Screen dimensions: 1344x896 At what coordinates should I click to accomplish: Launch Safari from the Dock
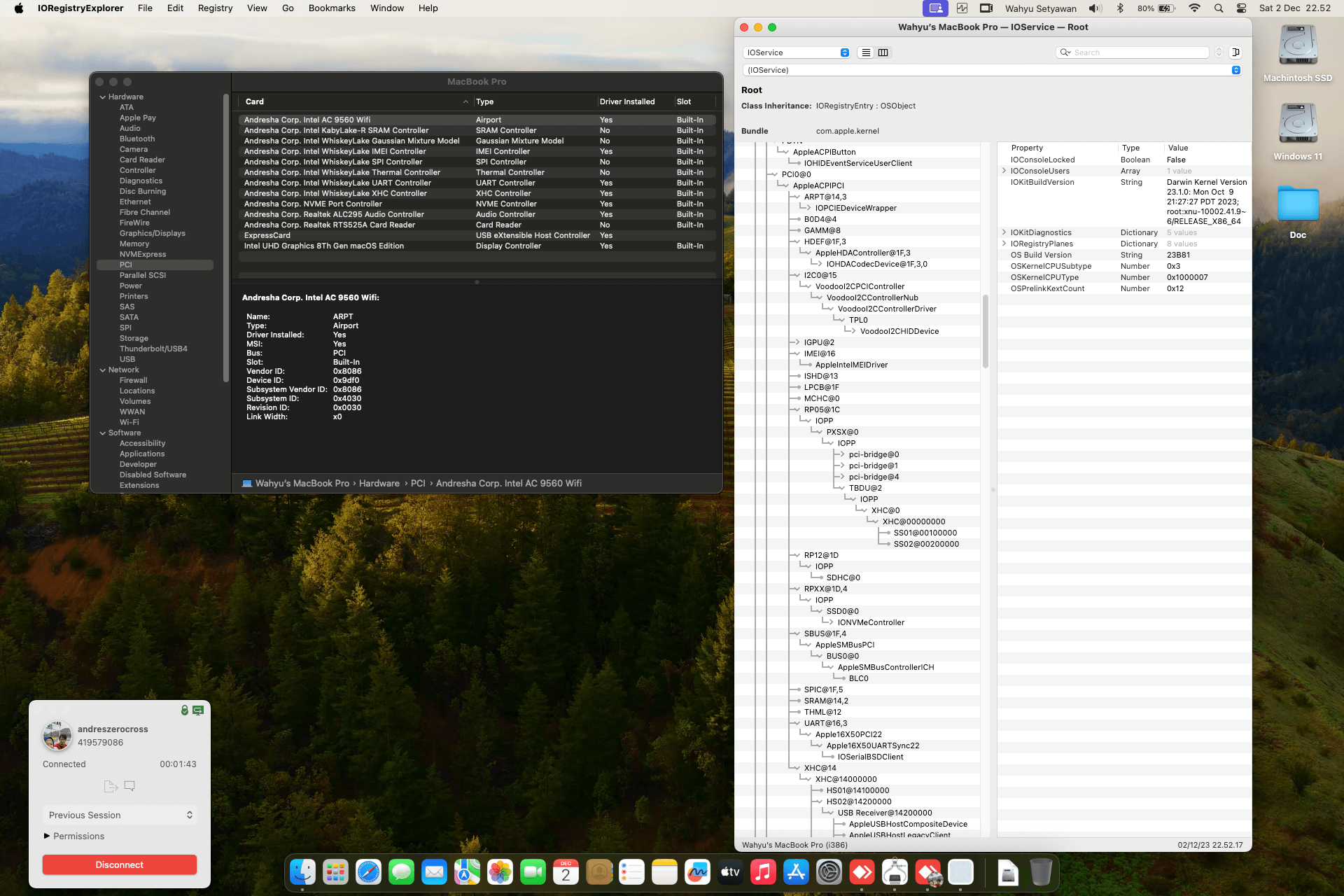pos(368,872)
